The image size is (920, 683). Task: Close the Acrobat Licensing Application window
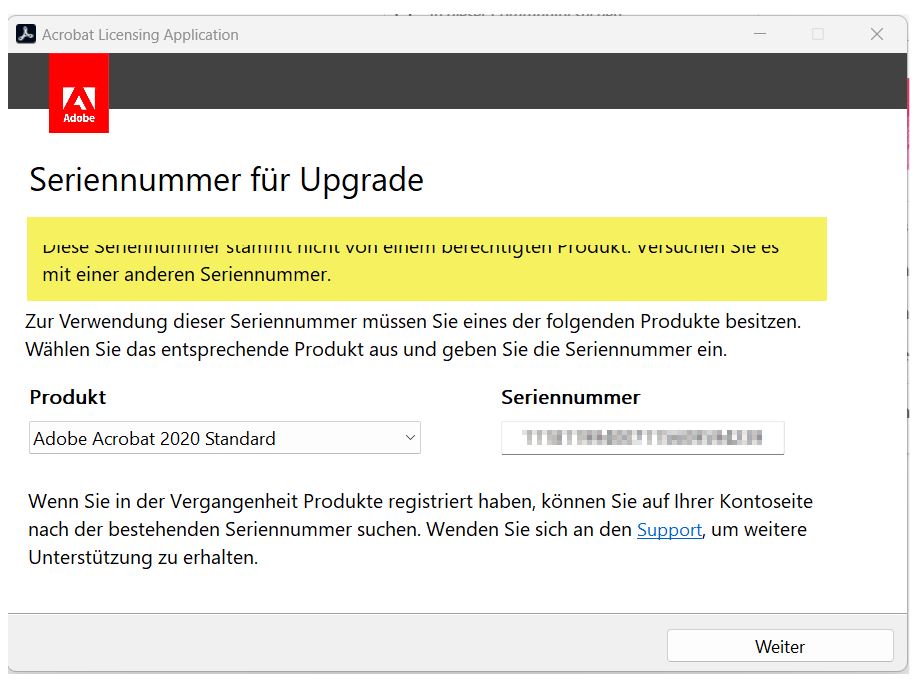tap(877, 34)
